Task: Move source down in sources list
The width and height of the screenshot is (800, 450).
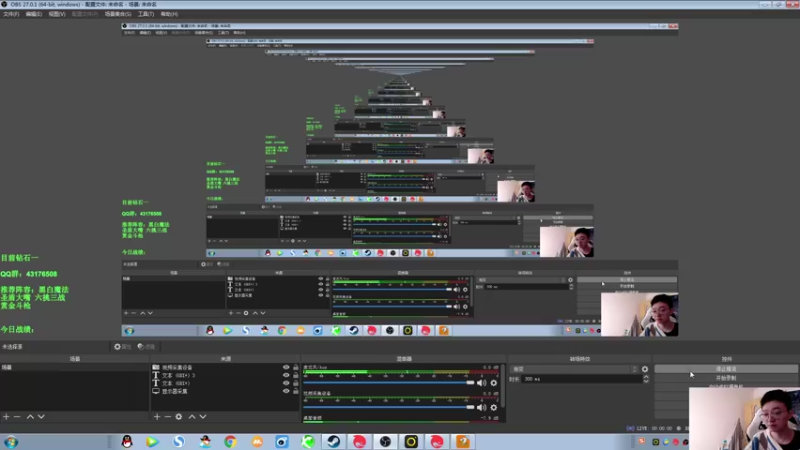Action: click(x=203, y=416)
